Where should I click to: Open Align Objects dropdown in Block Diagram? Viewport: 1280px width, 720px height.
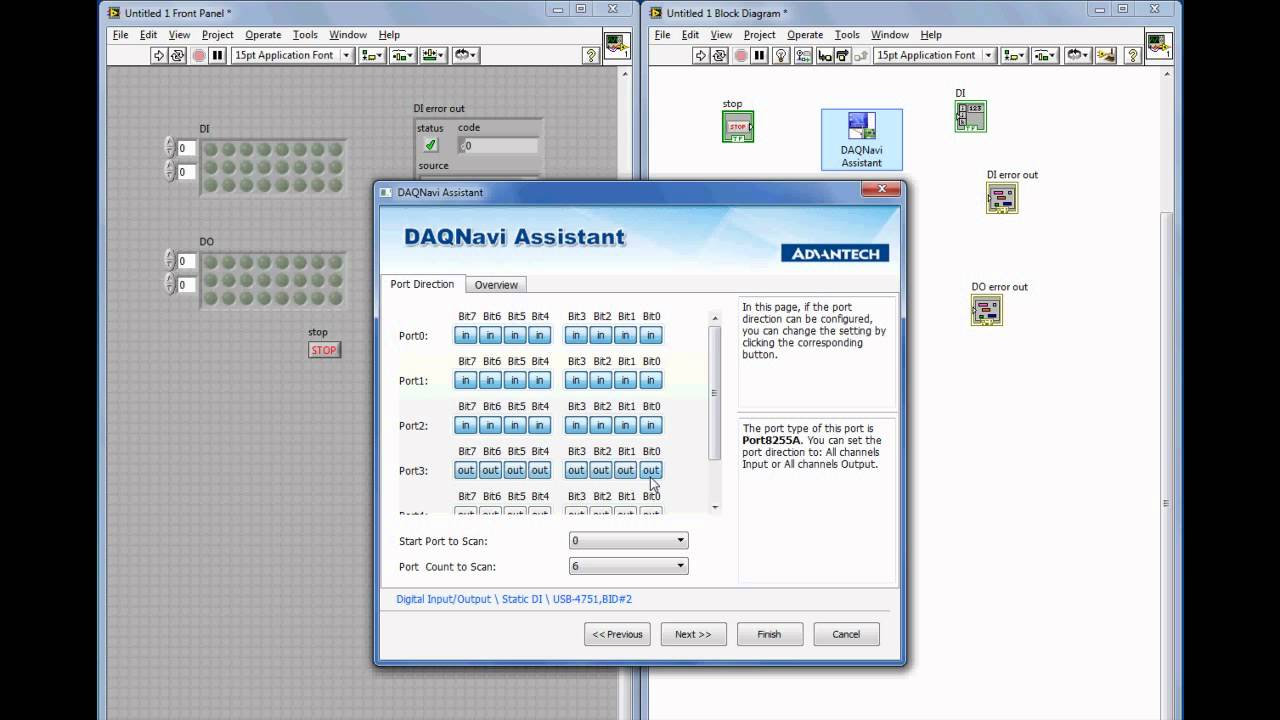pyautogui.click(x=1013, y=55)
